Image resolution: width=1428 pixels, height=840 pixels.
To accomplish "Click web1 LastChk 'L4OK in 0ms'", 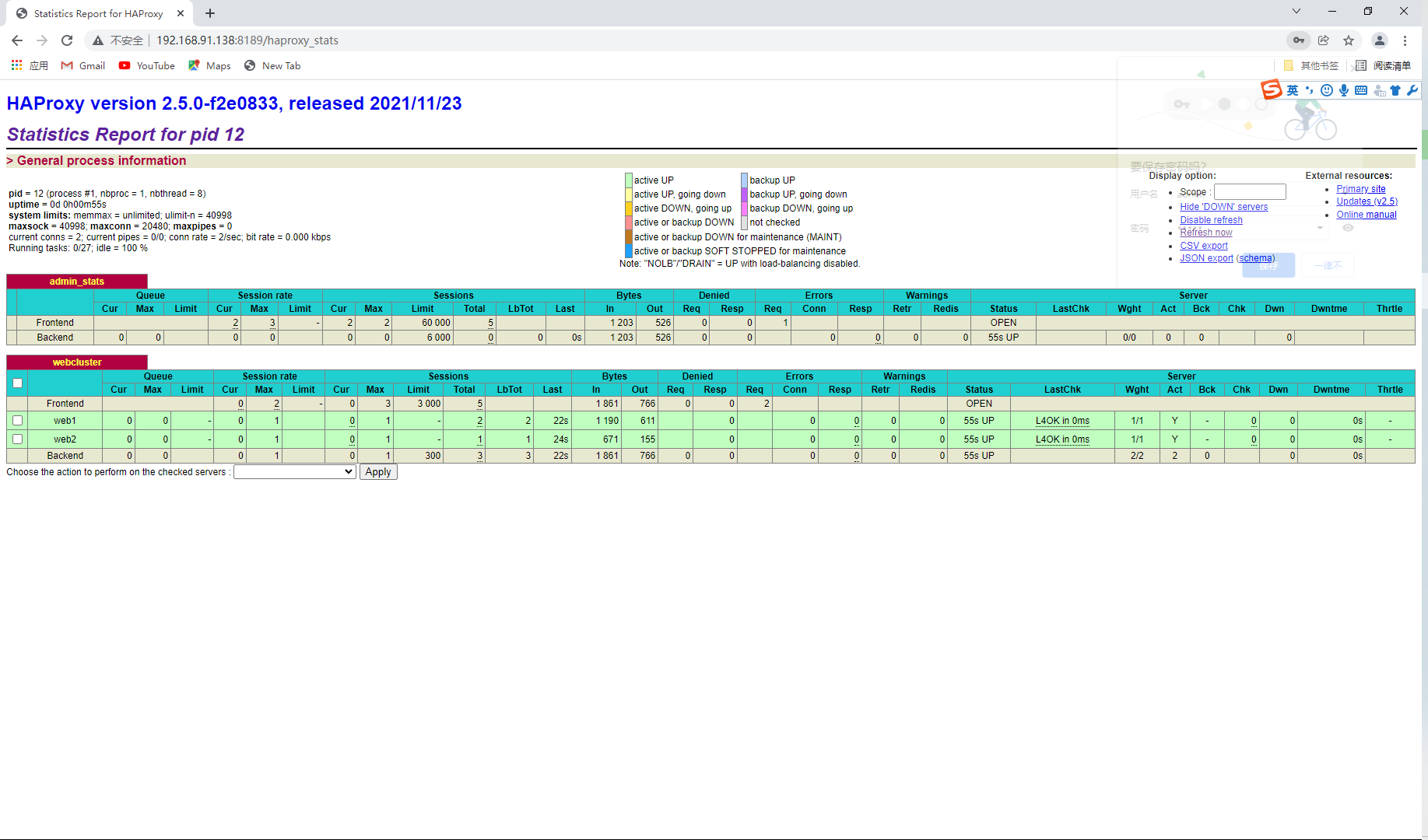I will point(1062,421).
